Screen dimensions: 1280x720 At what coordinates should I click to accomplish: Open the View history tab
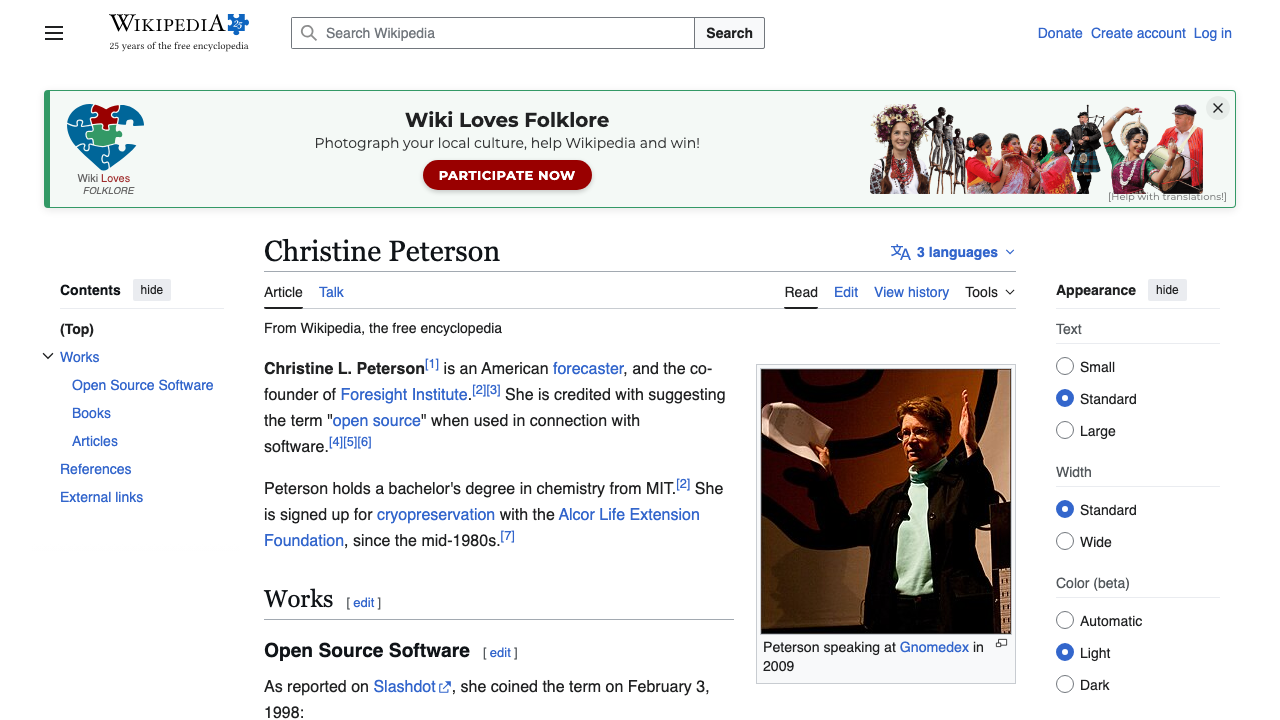click(x=911, y=292)
